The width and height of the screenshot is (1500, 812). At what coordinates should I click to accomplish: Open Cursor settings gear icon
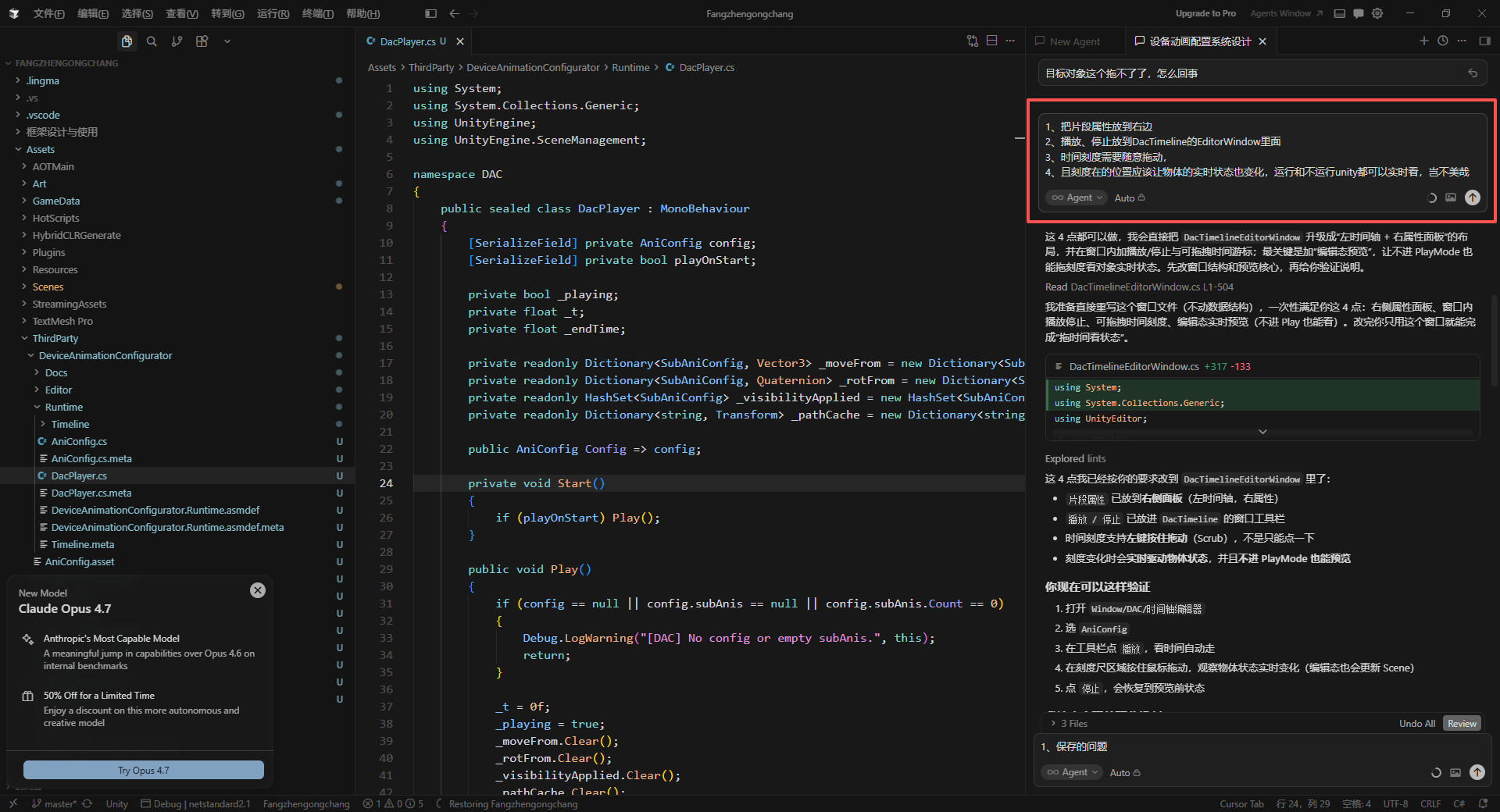1377,13
